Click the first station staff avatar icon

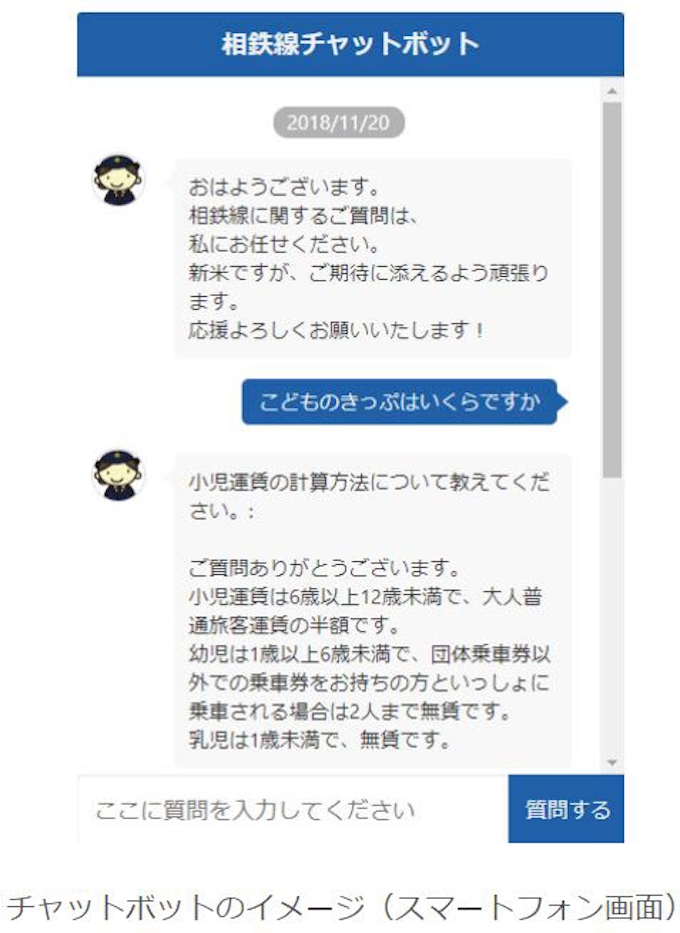118,180
